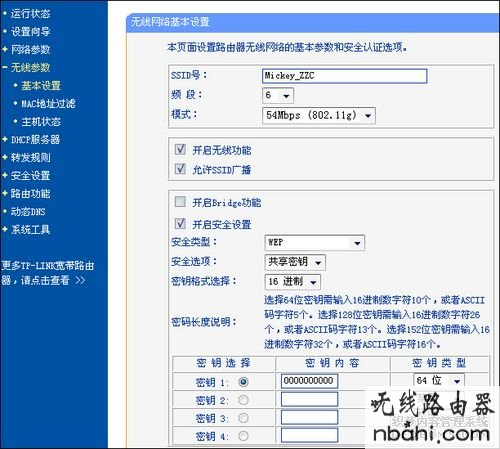Screen dimensions: 500x449
Task: Select 密钥 1 radio button
Action: click(x=243, y=382)
